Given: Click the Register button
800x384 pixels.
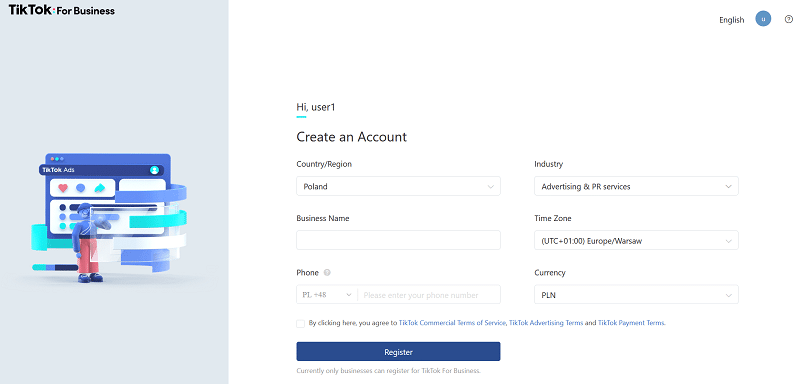Looking at the screenshot, I should click(x=398, y=352).
